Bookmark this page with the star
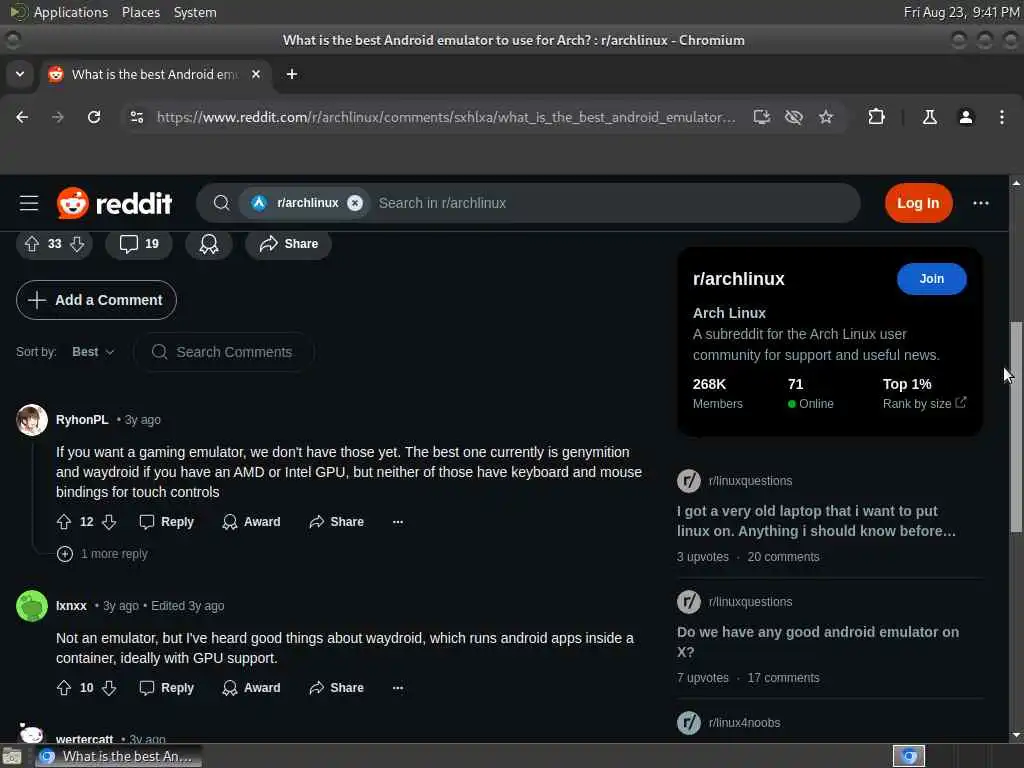Screen dimensions: 1024x768 (826, 118)
